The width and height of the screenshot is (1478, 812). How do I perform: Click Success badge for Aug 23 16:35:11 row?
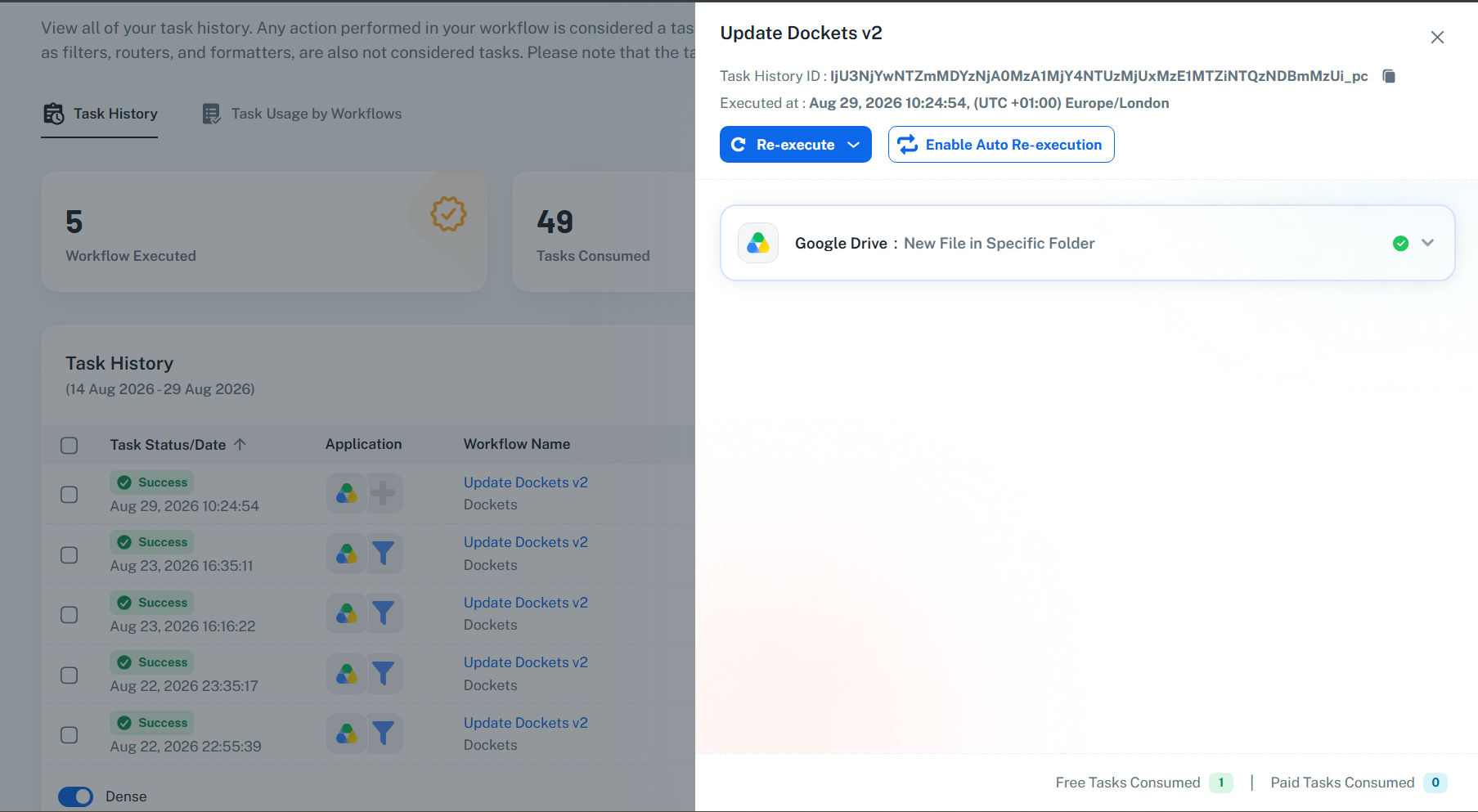[x=152, y=542]
